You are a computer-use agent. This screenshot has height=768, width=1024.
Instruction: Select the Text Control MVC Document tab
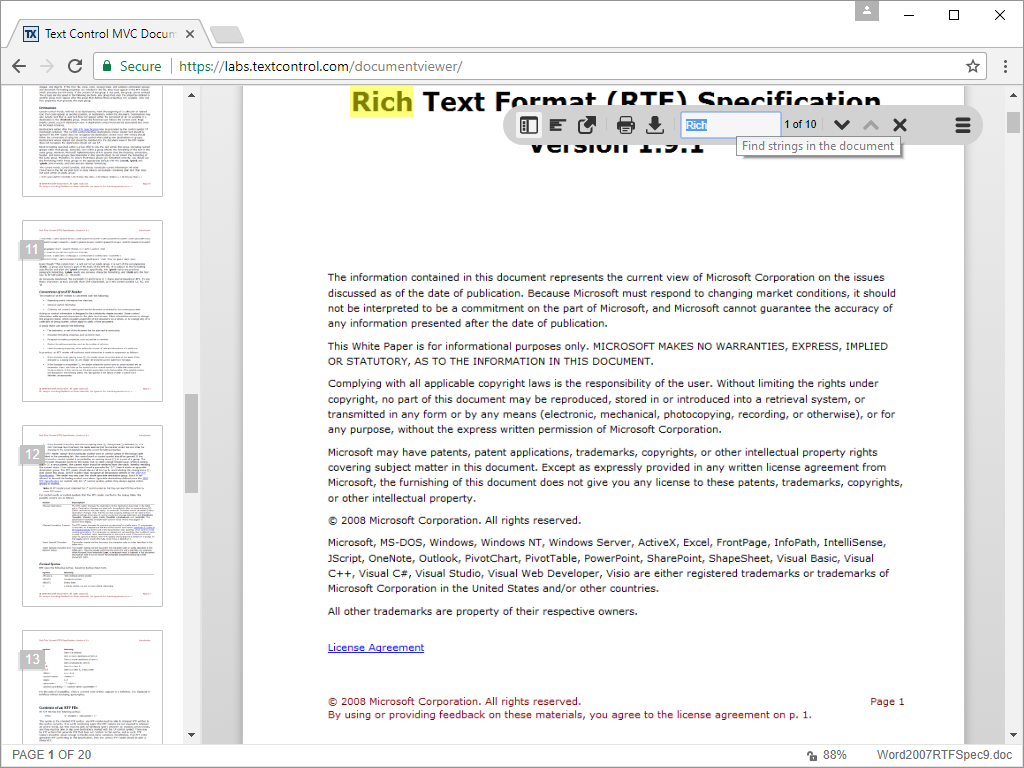[108, 34]
